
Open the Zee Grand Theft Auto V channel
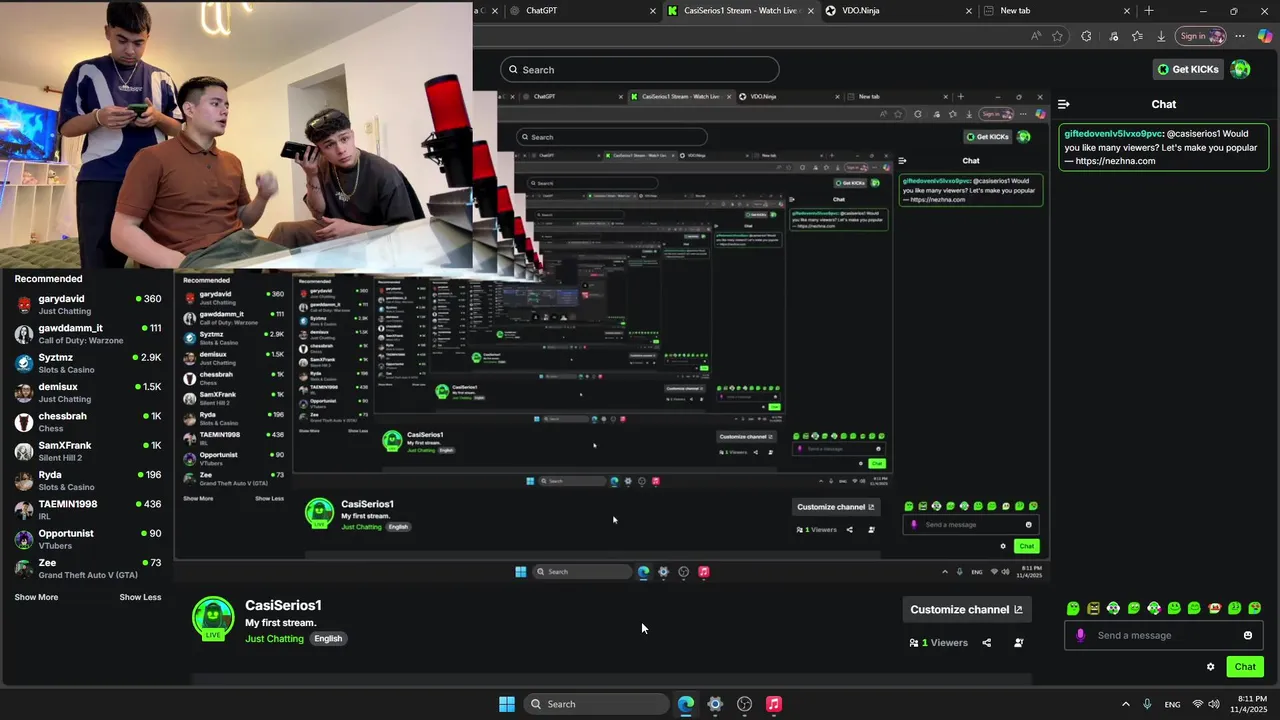[88, 568]
